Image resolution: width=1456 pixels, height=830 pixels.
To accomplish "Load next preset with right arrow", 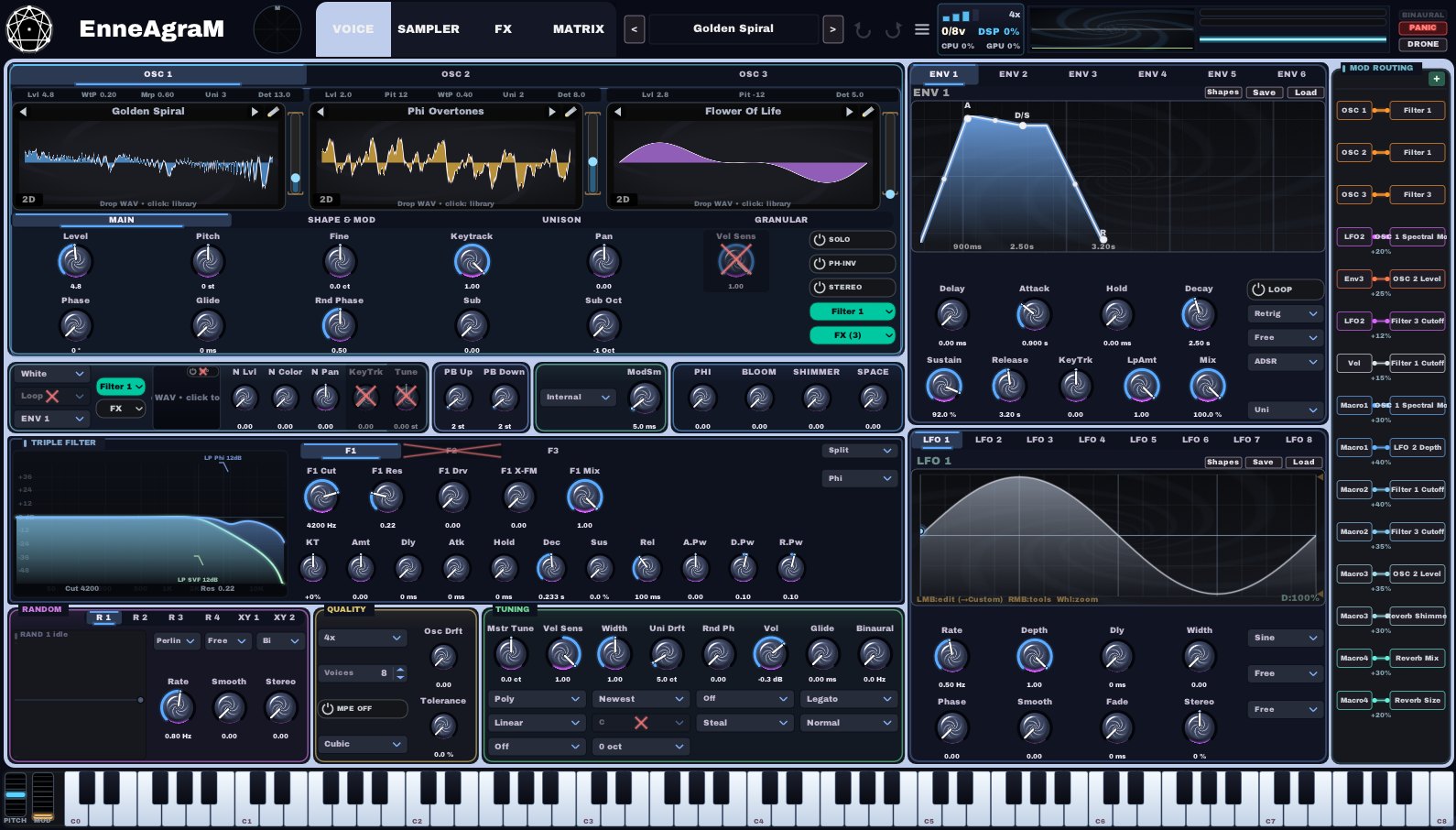I will (832, 29).
